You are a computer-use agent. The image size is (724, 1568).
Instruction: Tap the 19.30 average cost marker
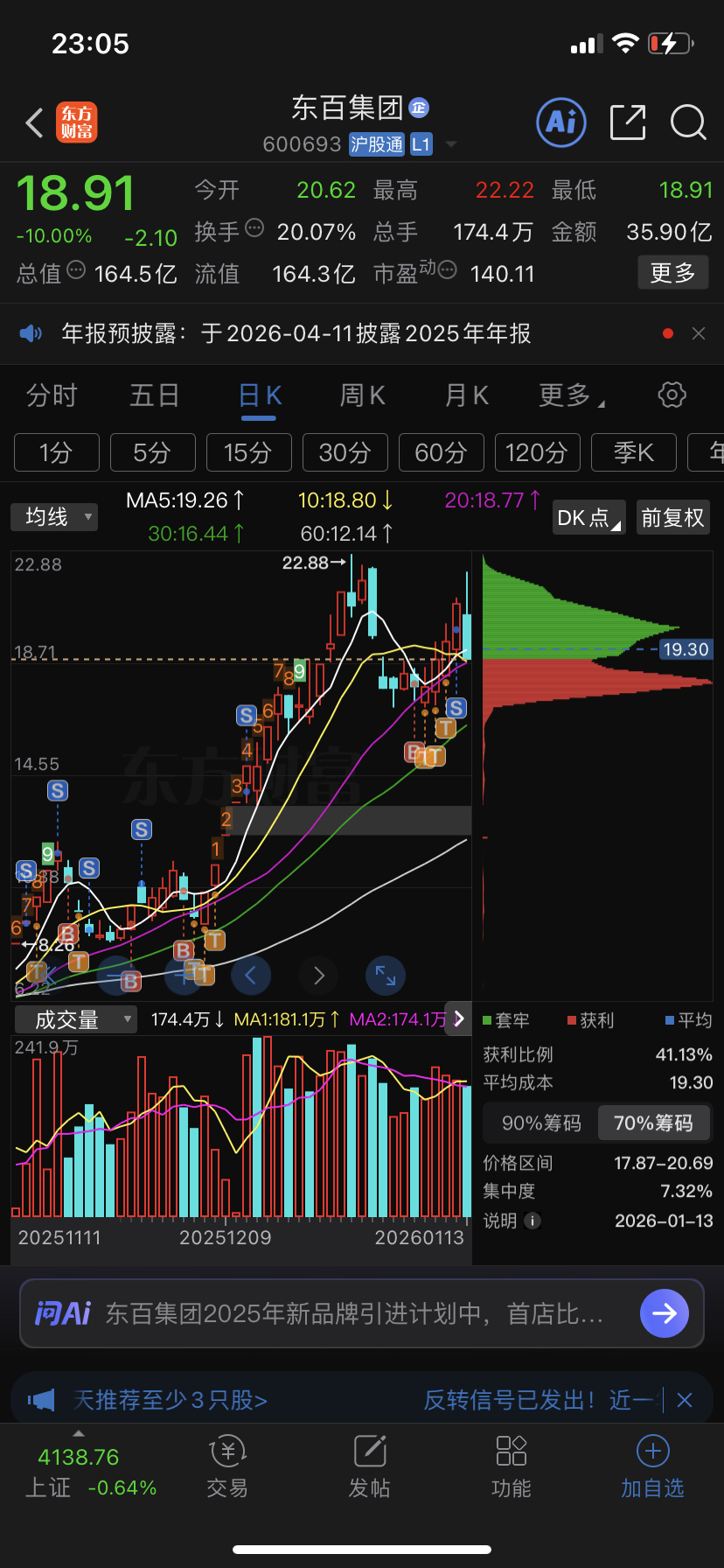point(686,649)
